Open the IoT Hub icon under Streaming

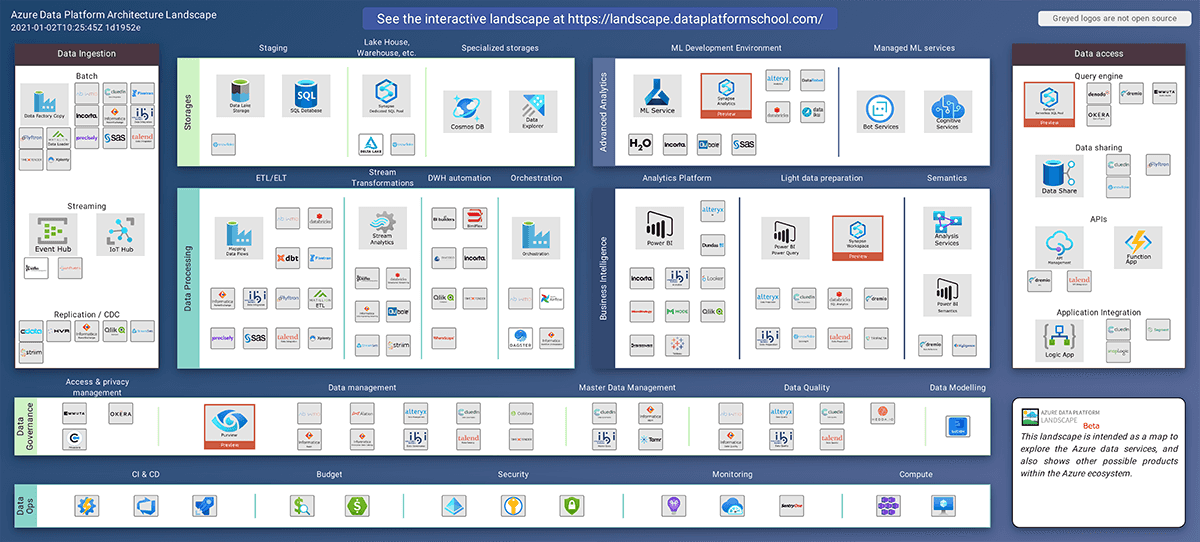[x=120, y=235]
